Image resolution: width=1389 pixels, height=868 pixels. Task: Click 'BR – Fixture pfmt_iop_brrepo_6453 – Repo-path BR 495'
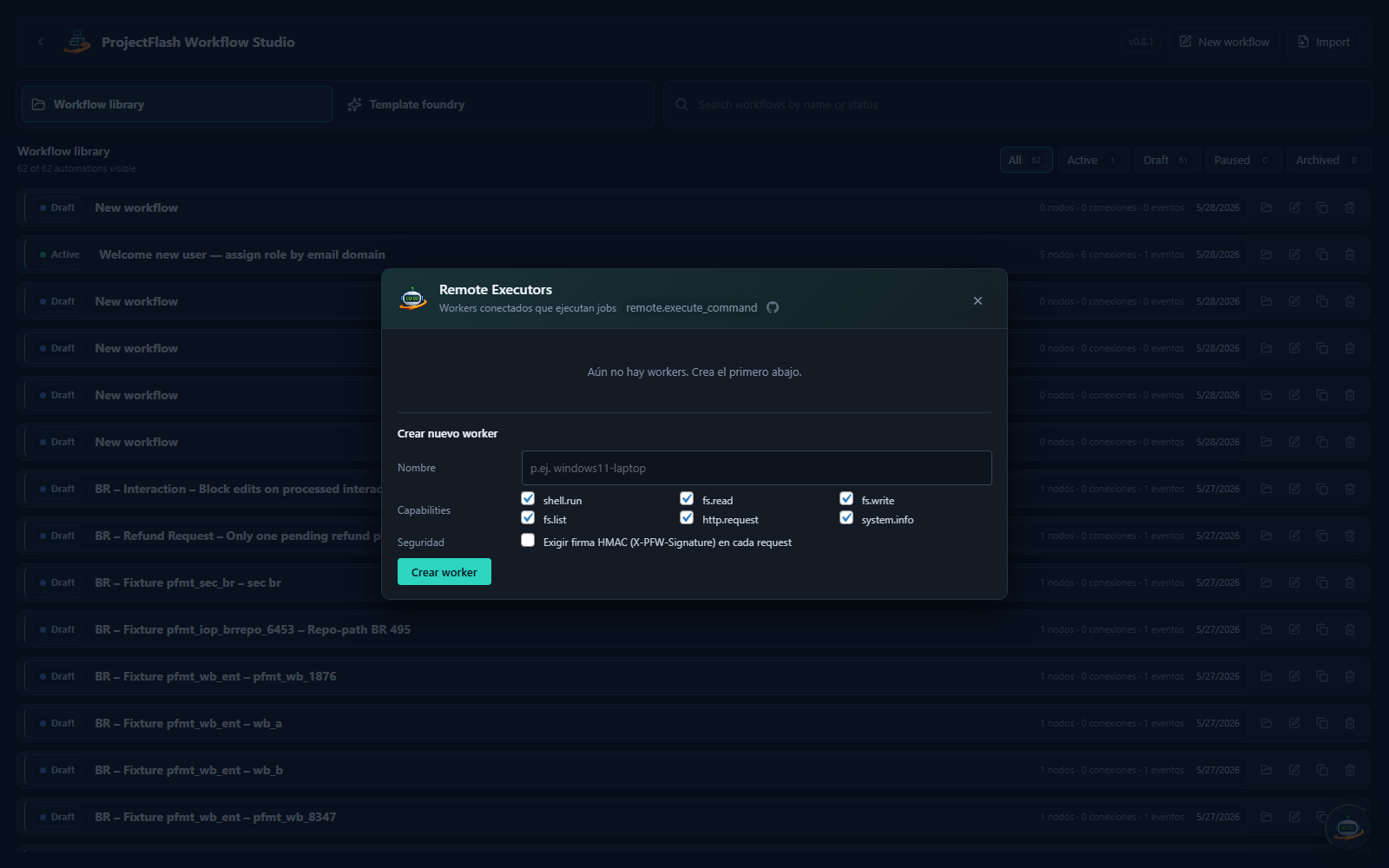coord(253,629)
